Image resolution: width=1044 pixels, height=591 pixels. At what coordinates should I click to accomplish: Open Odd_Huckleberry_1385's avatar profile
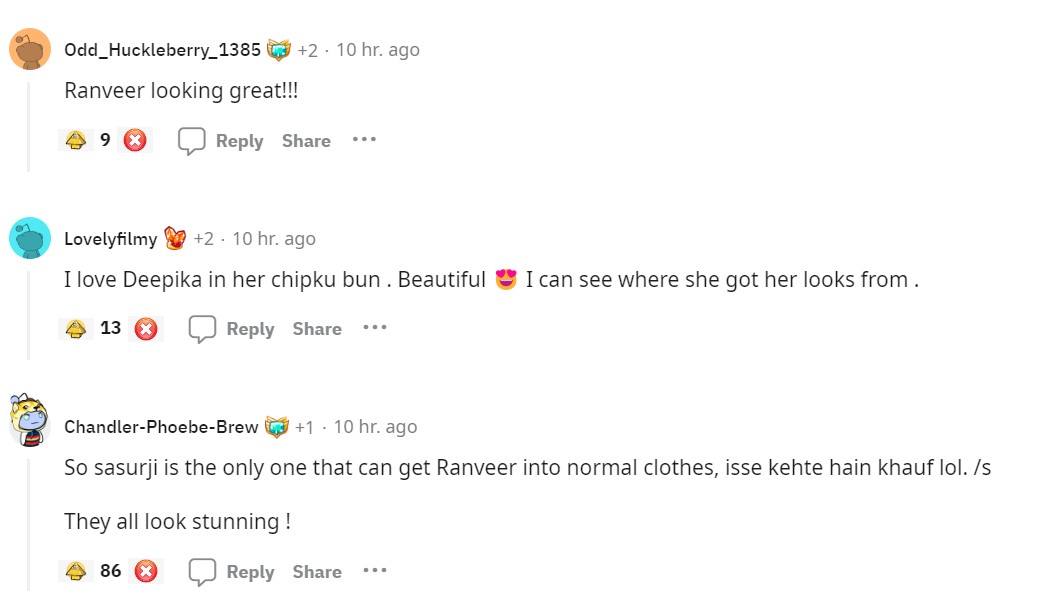[x=30, y=49]
